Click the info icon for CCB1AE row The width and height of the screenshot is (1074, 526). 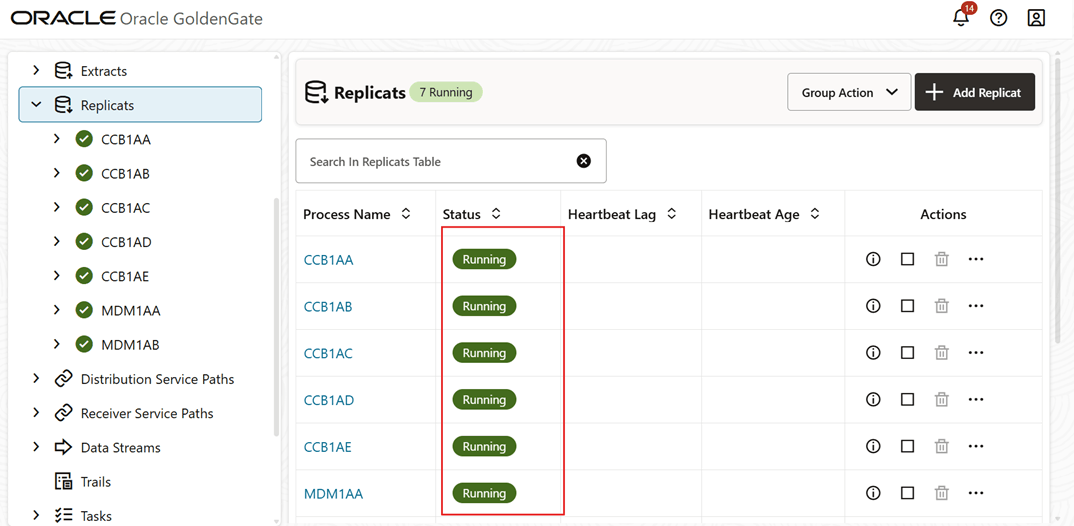coord(873,446)
